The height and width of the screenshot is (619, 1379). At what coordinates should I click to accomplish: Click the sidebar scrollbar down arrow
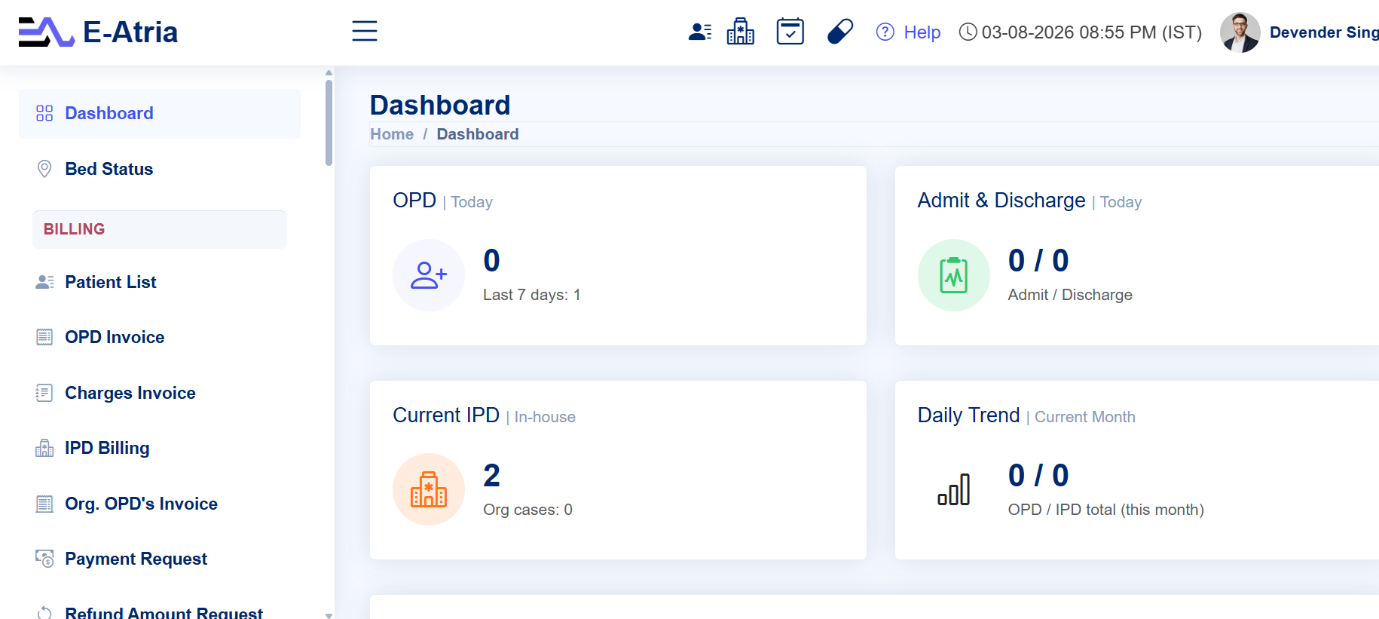328,614
